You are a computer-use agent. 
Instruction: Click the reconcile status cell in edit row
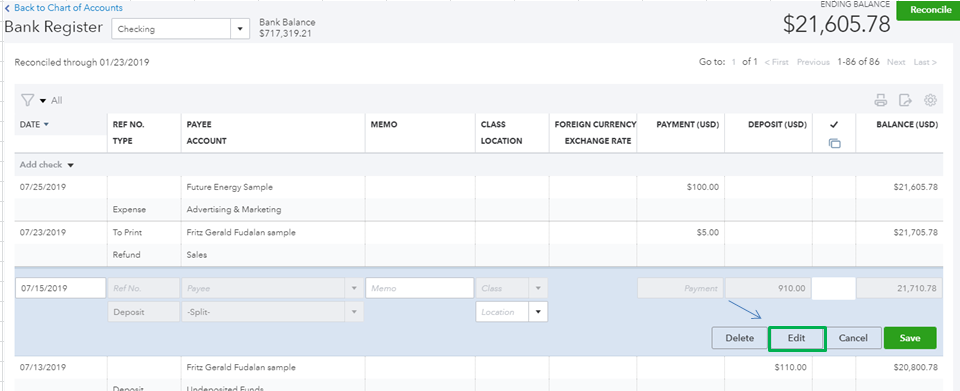[833, 288]
